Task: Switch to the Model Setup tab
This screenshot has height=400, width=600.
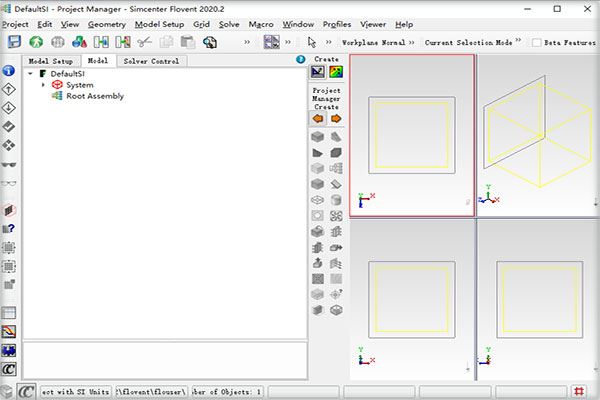Action: point(48,61)
